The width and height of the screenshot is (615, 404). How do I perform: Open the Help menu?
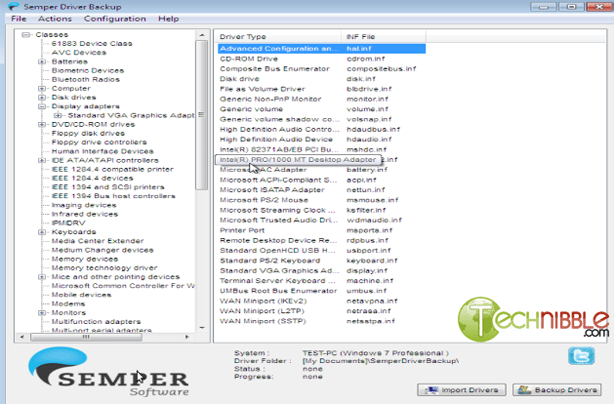click(168, 19)
